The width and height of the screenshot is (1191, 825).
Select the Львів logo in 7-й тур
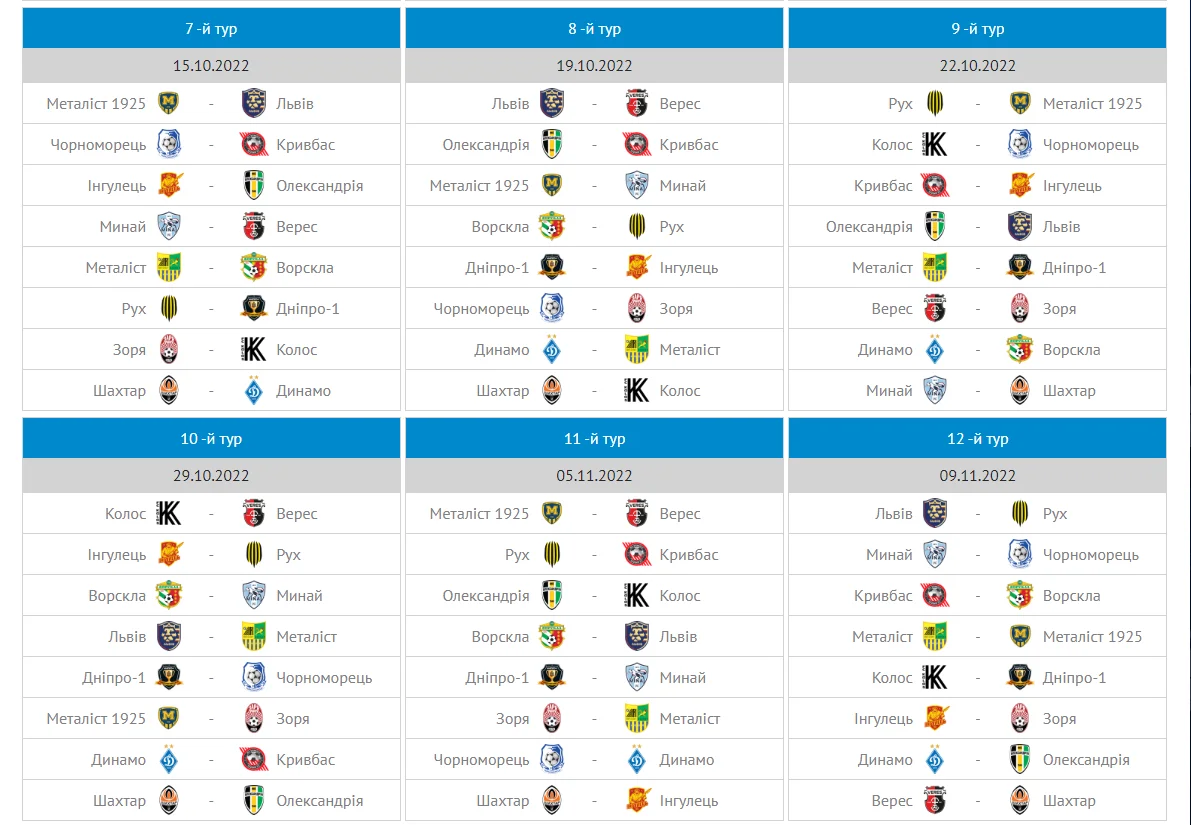(x=254, y=104)
